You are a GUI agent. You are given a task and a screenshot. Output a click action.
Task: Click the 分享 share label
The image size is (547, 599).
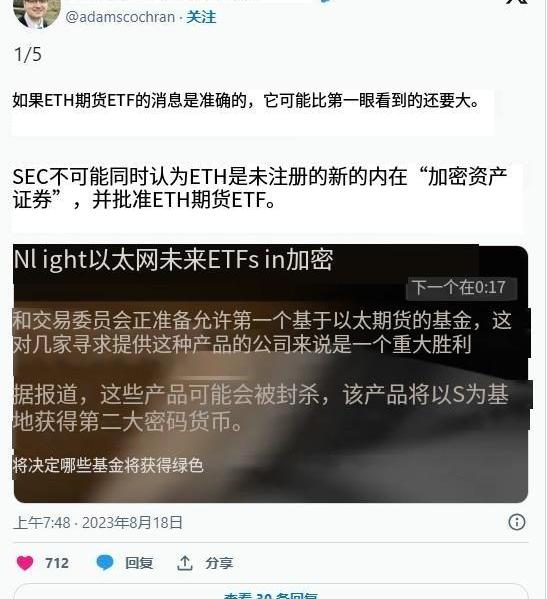click(x=219, y=563)
